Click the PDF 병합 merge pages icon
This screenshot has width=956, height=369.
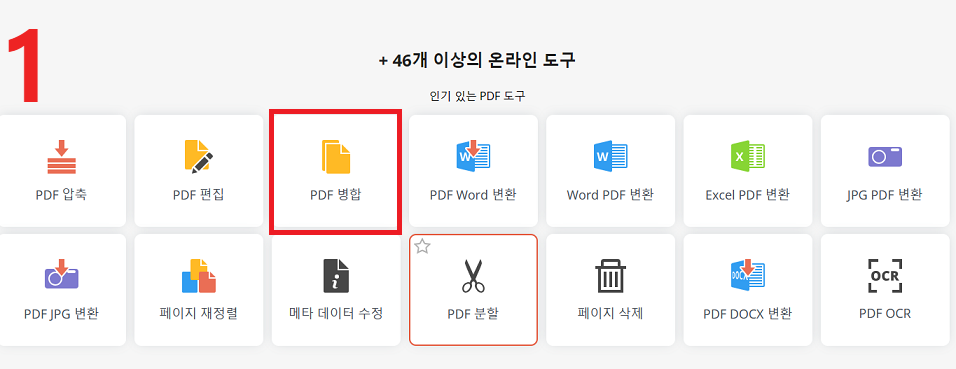coord(336,157)
